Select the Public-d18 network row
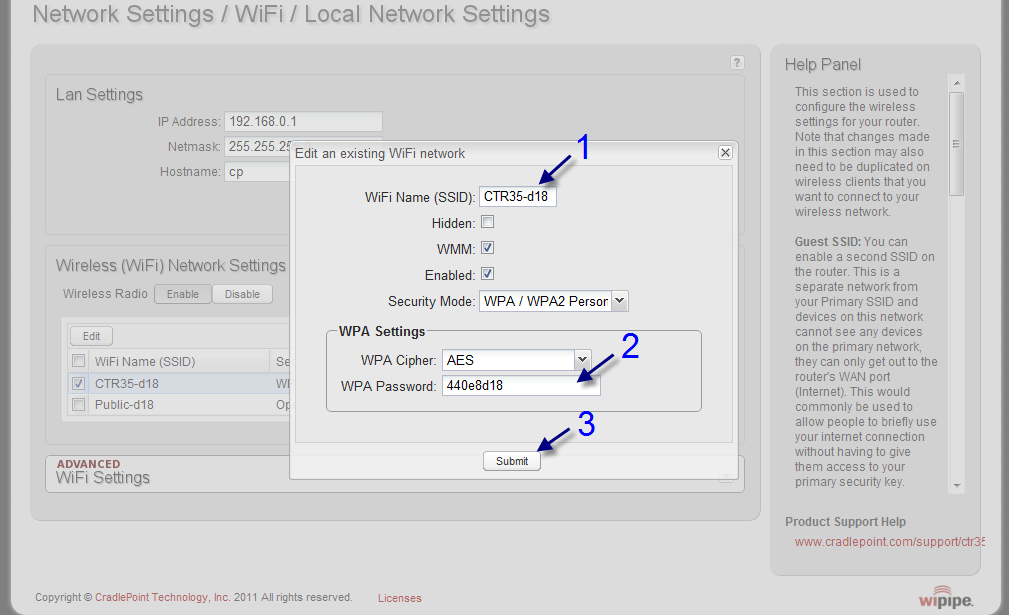Image resolution: width=1009 pixels, height=615 pixels. tap(180, 405)
